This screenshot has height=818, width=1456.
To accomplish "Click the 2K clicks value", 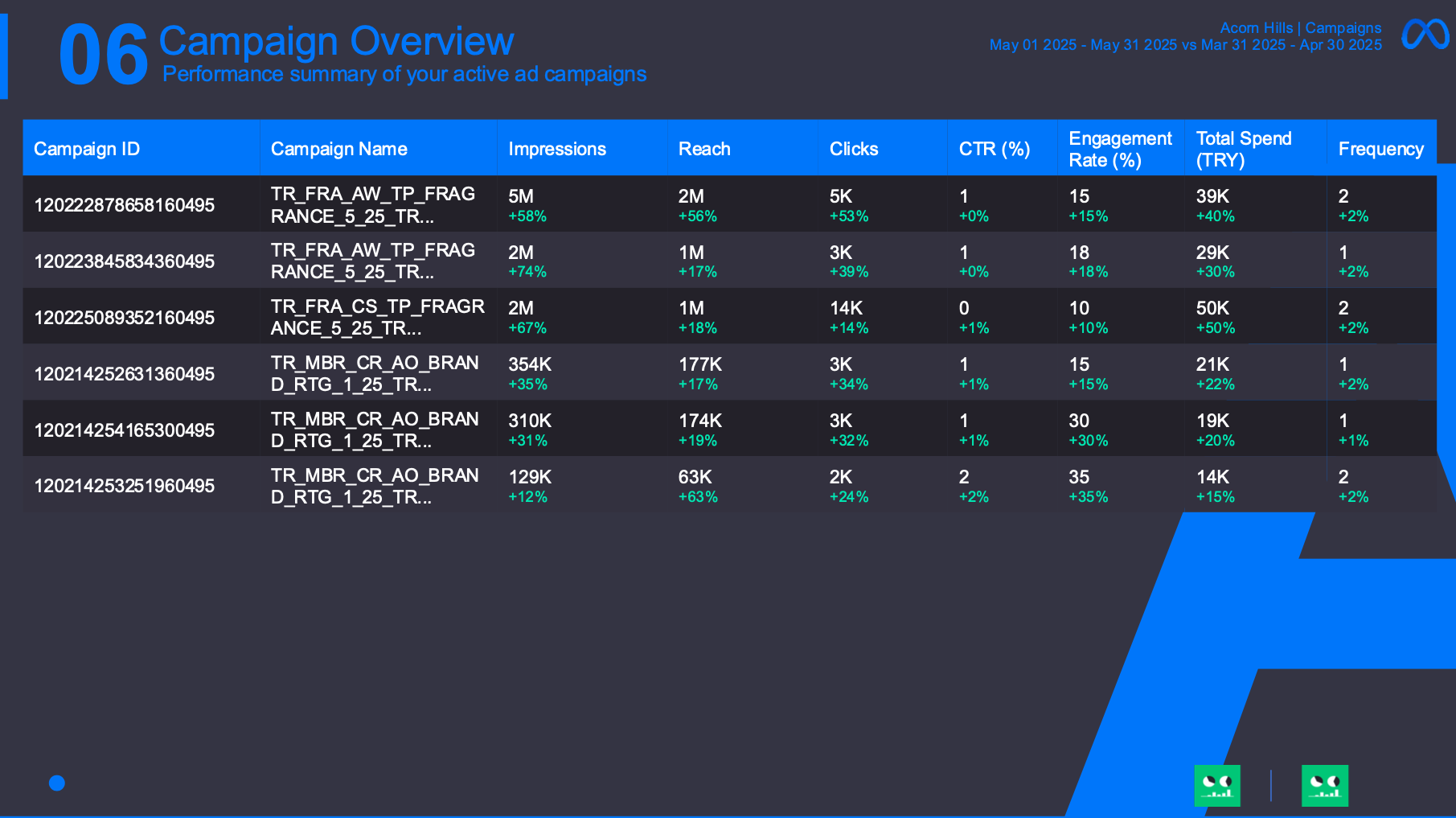I will tap(841, 477).
